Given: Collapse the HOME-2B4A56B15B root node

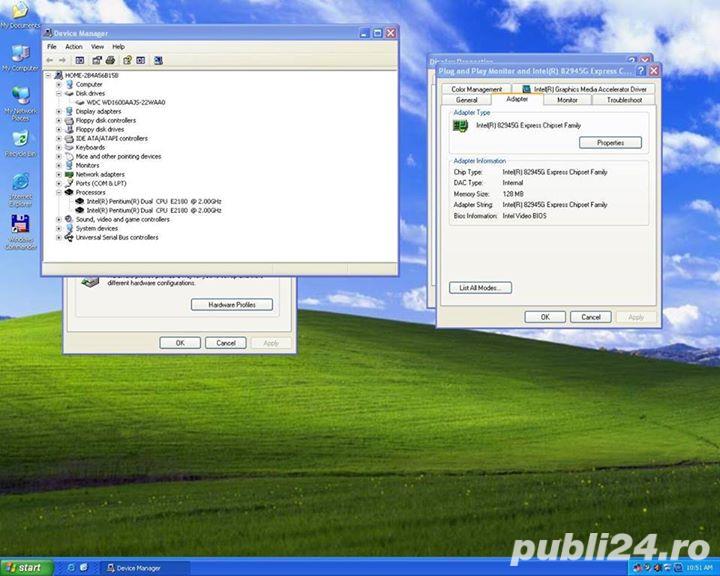Looking at the screenshot, I should click(48, 75).
